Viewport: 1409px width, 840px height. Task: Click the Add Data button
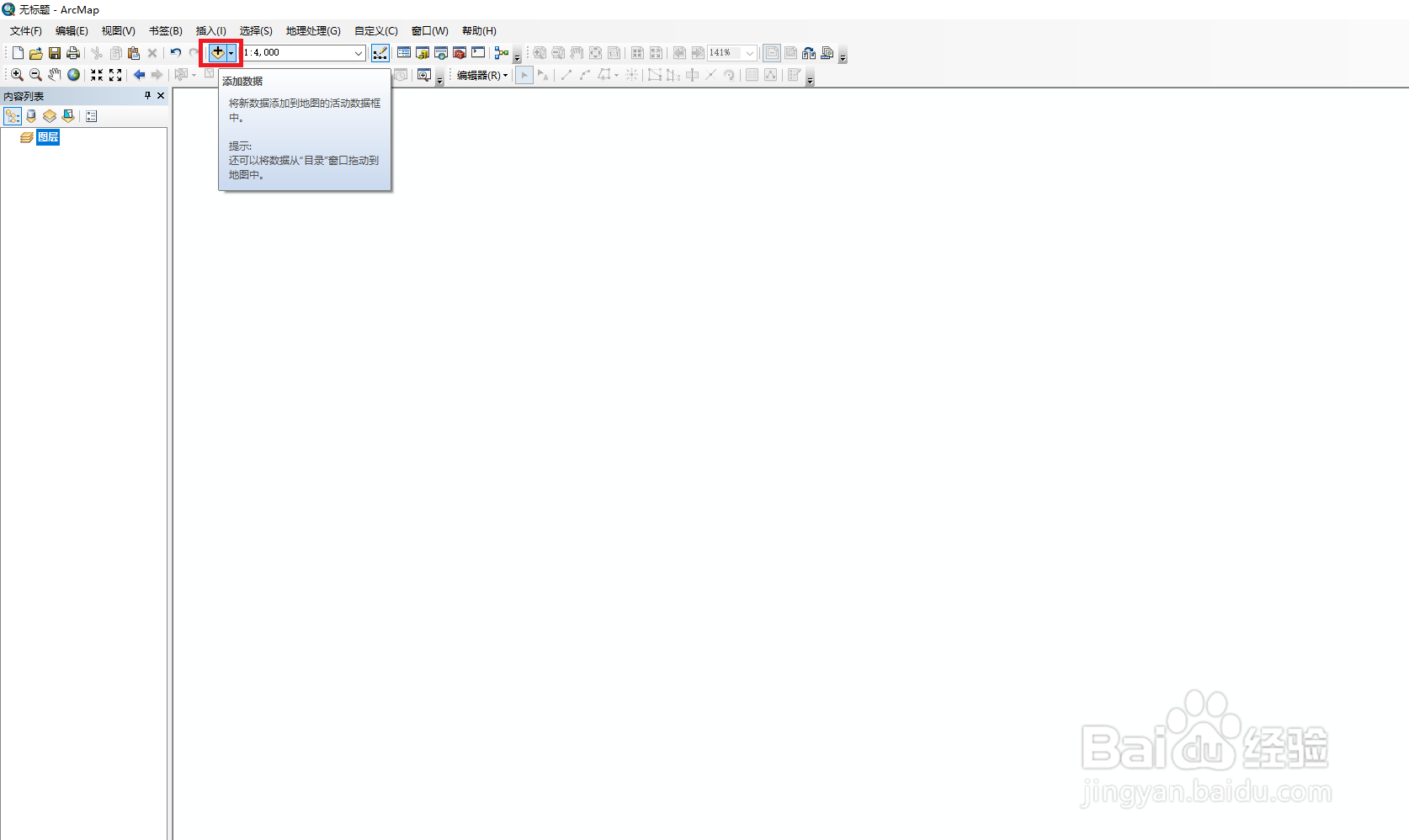pos(217,52)
